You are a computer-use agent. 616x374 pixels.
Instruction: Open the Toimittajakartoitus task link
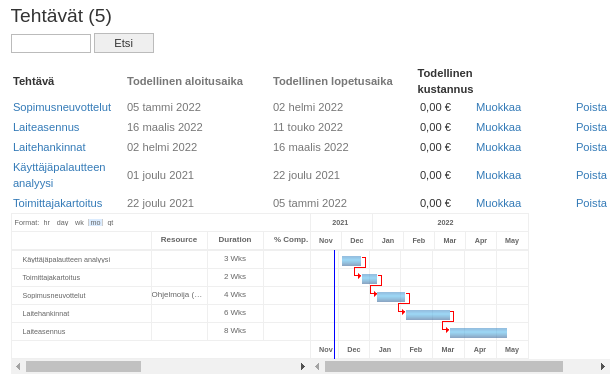(x=57, y=203)
